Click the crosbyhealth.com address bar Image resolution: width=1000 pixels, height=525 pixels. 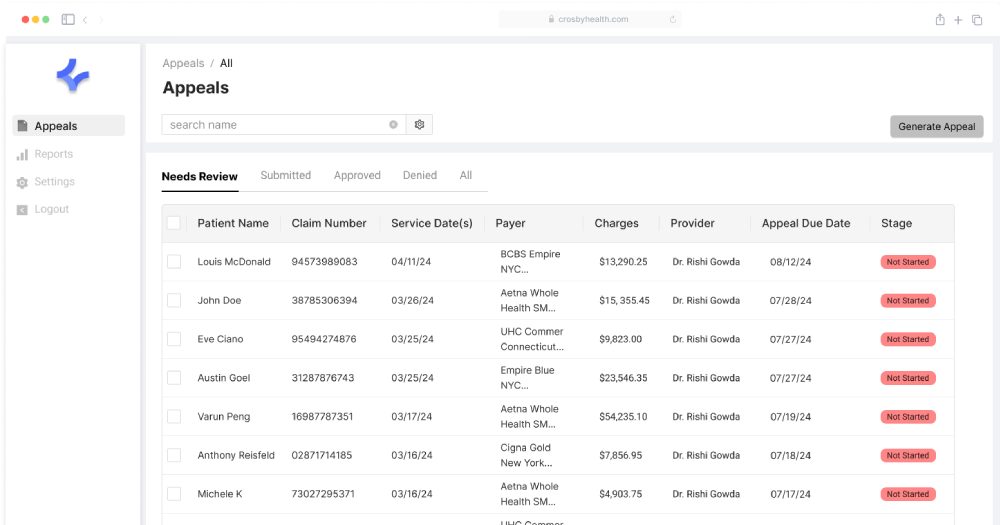590,20
